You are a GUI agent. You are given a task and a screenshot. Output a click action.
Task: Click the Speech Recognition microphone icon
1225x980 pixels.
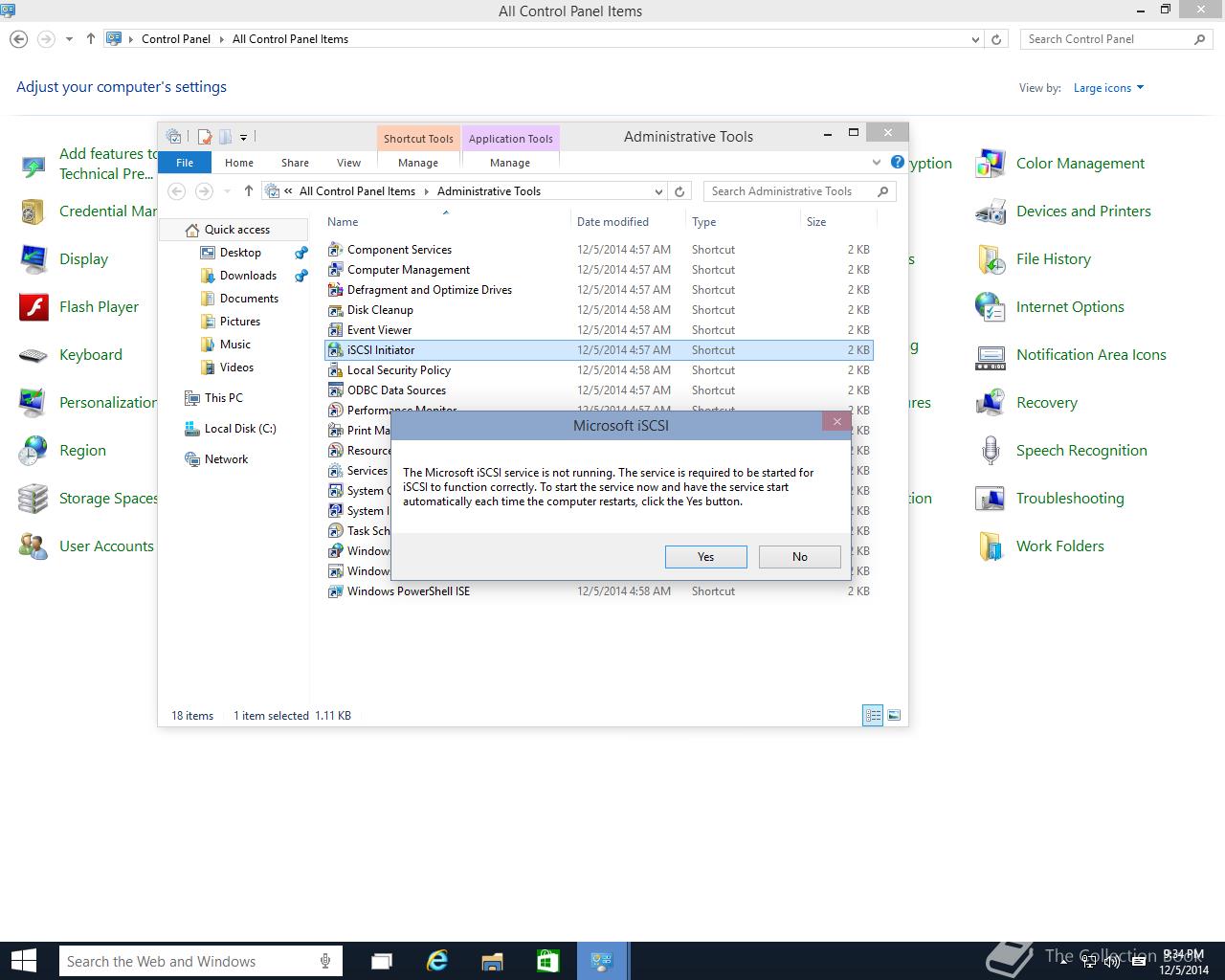pyautogui.click(x=990, y=451)
